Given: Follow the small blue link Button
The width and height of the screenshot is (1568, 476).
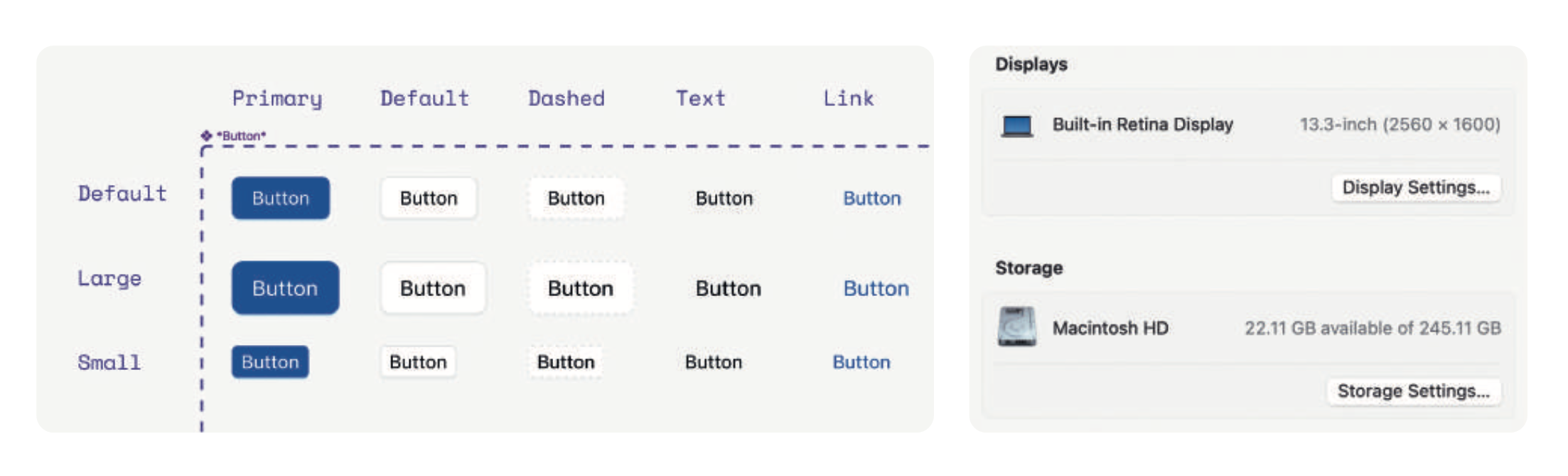Looking at the screenshot, I should tap(861, 362).
